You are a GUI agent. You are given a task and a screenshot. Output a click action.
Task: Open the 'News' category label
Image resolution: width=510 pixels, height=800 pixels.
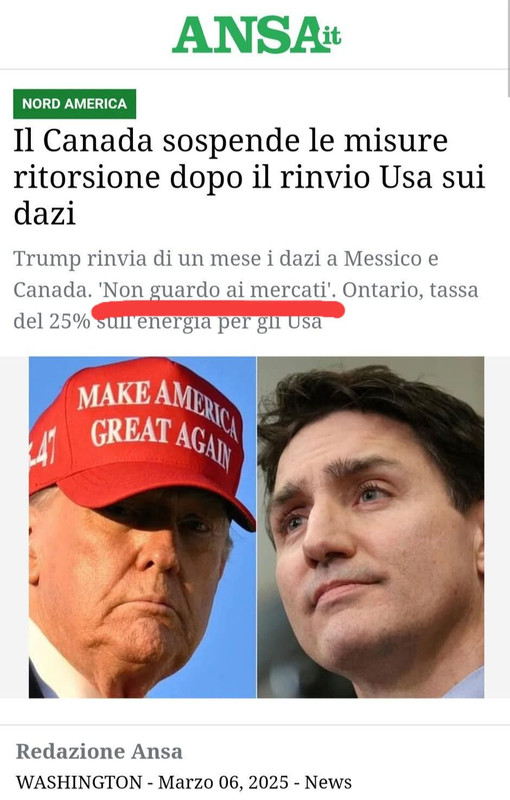coord(328,782)
